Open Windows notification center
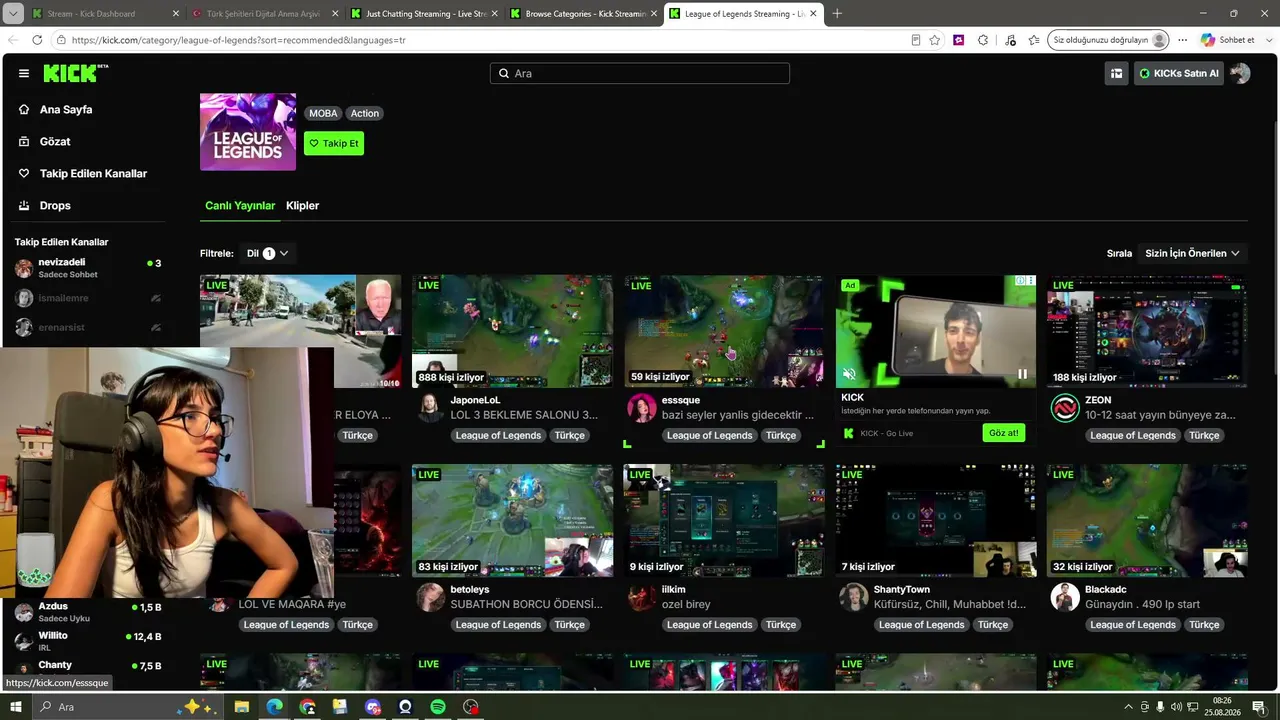The image size is (1280, 720). click(1259, 707)
